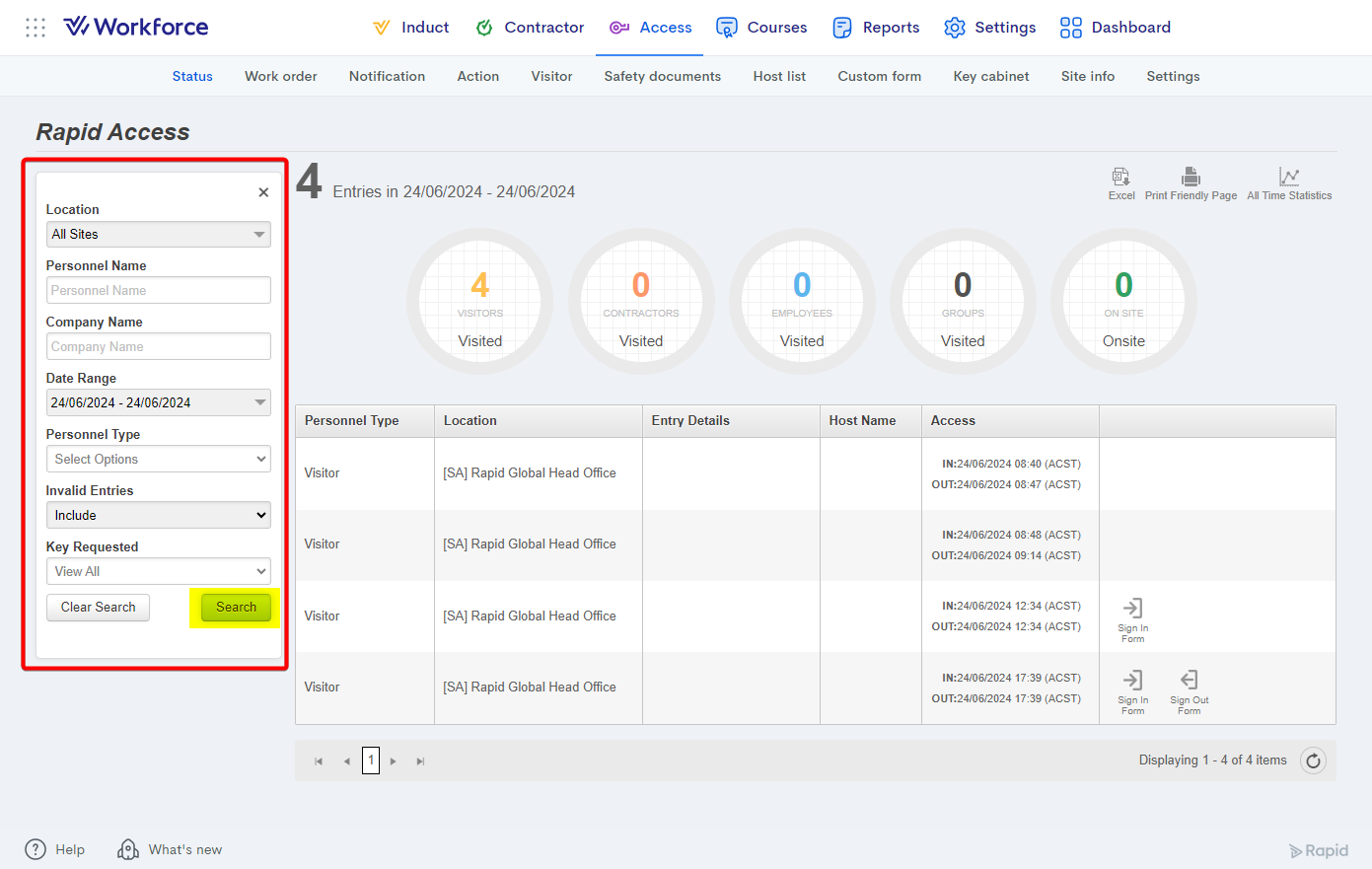1372x869 pixels.
Task: Click the Groups Visited counter circle
Action: coord(963,301)
